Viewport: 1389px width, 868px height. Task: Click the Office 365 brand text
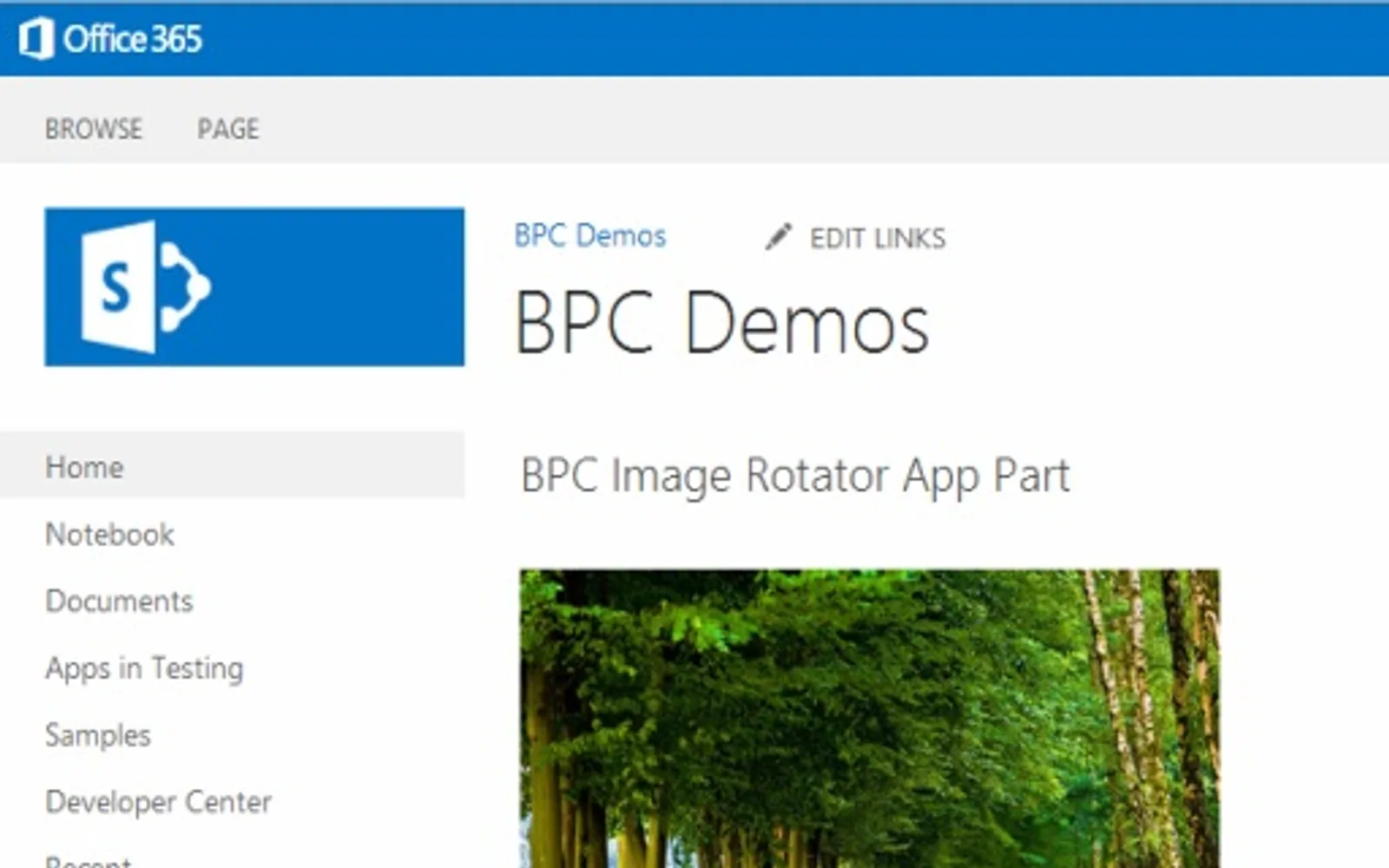[x=133, y=39]
